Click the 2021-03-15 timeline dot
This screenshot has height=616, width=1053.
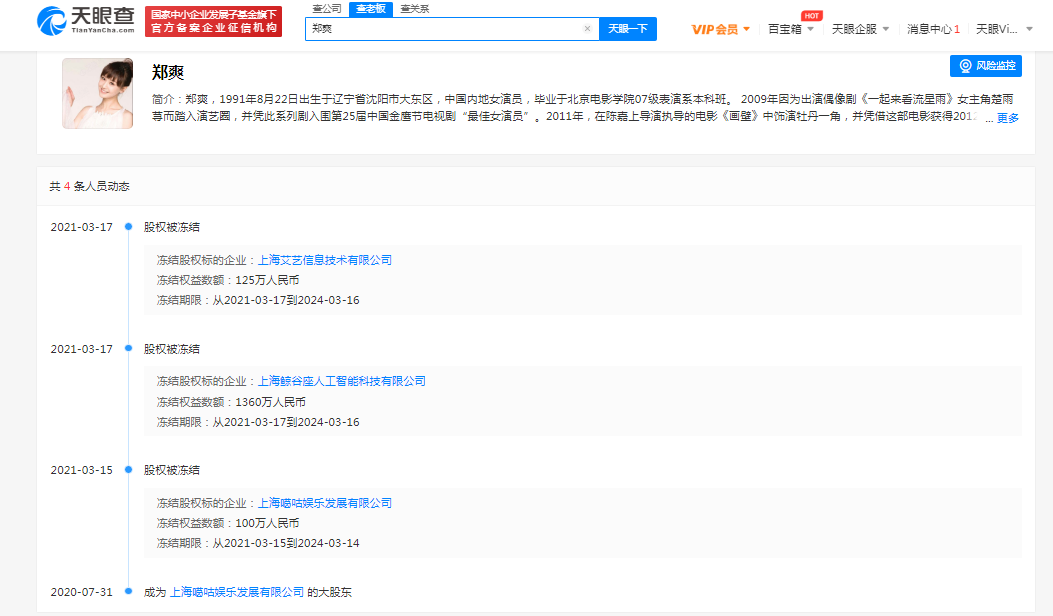[x=128, y=470]
